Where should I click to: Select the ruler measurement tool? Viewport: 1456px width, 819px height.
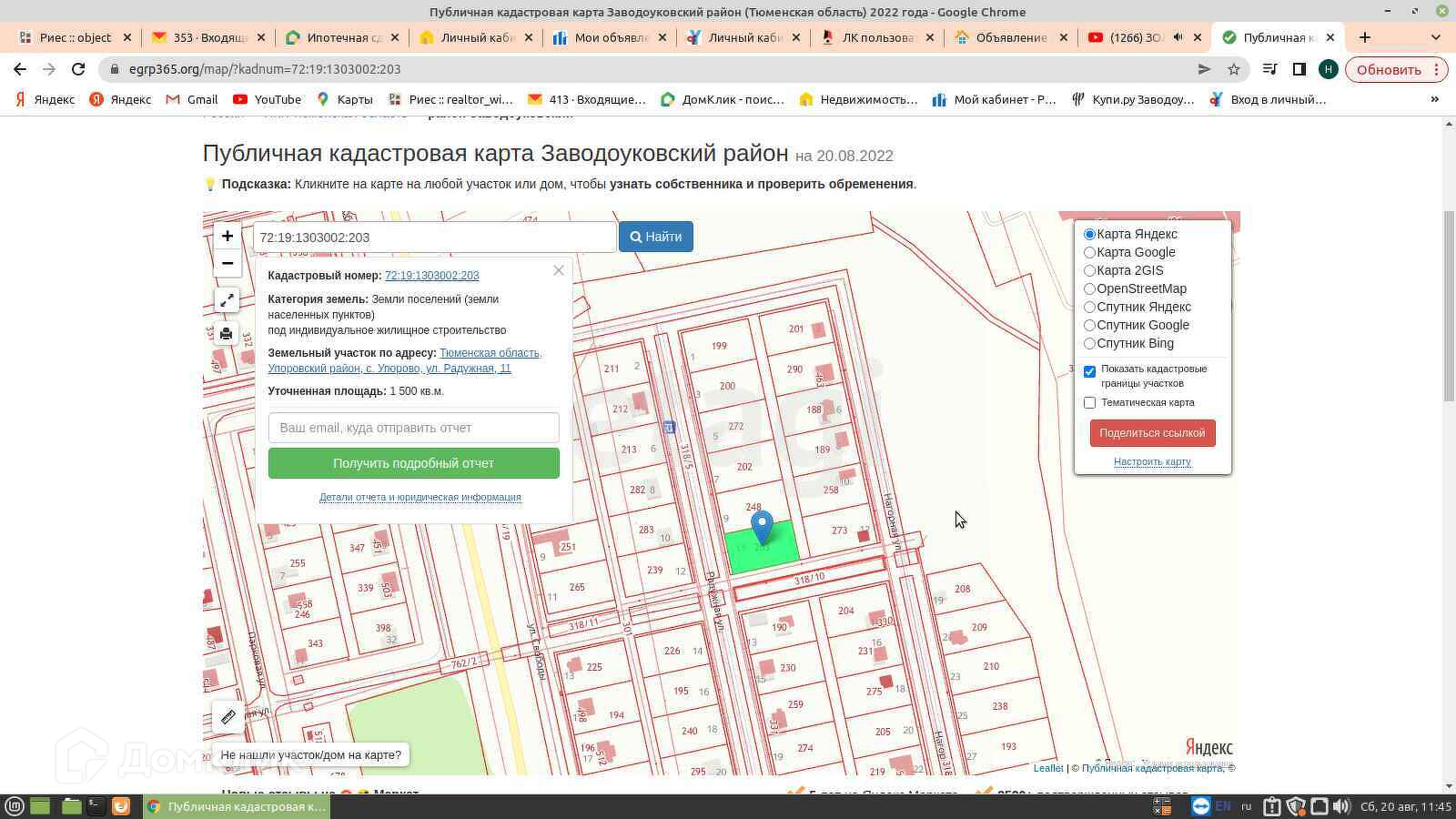(x=227, y=717)
